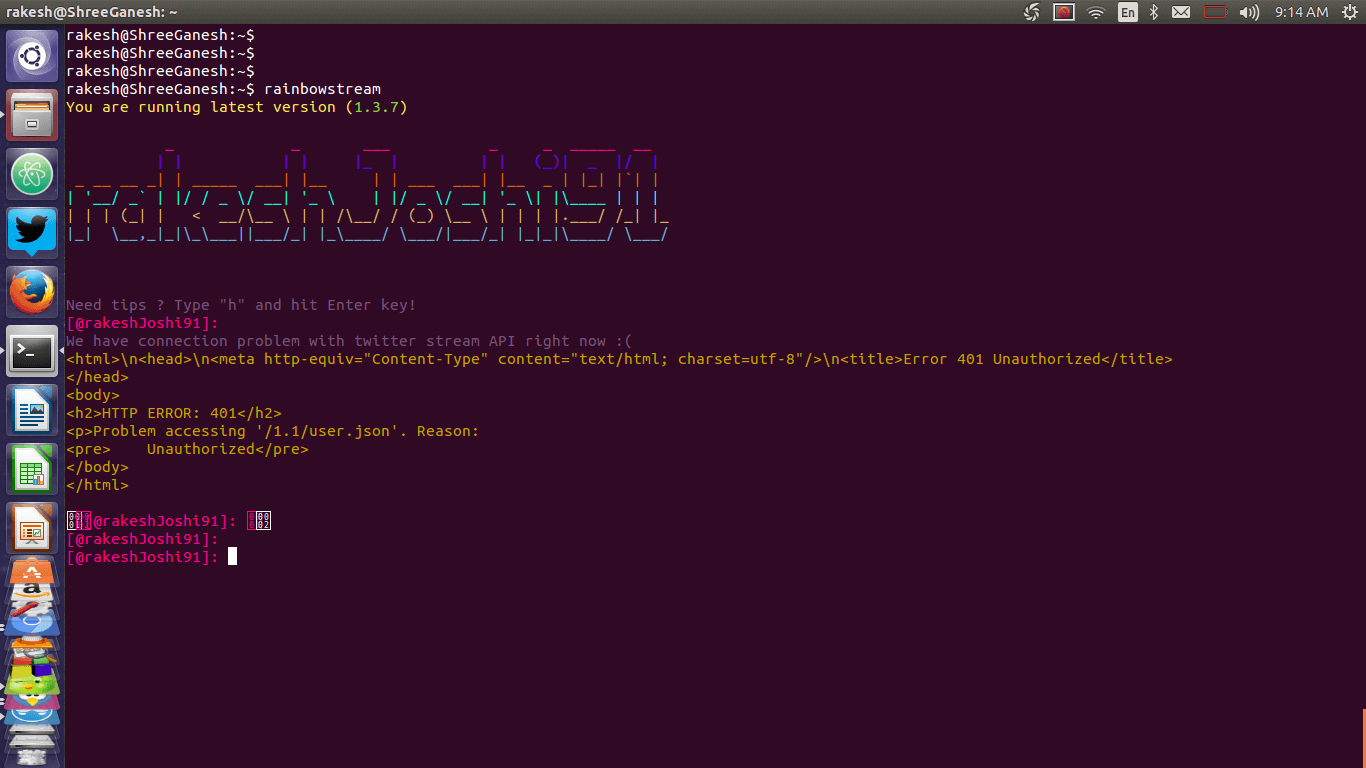The image size is (1366, 768).
Task: Click the terminal cursor after last prompt
Action: click(232, 557)
